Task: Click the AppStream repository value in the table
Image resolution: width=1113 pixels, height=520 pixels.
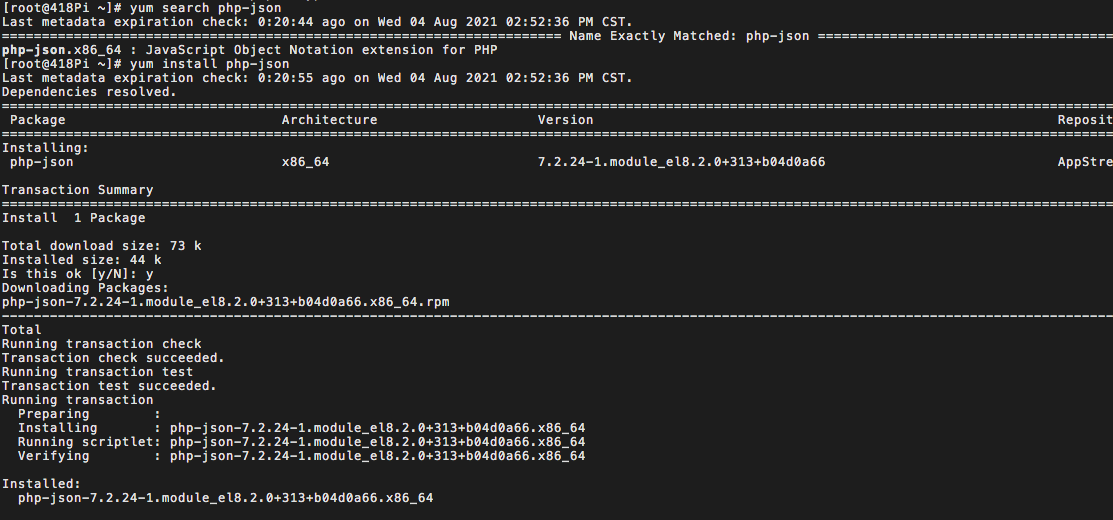Action: pos(1084,162)
